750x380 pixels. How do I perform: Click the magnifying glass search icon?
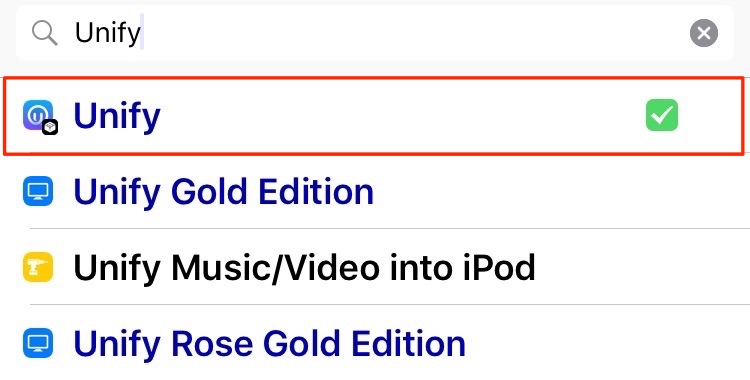[x=44, y=34]
